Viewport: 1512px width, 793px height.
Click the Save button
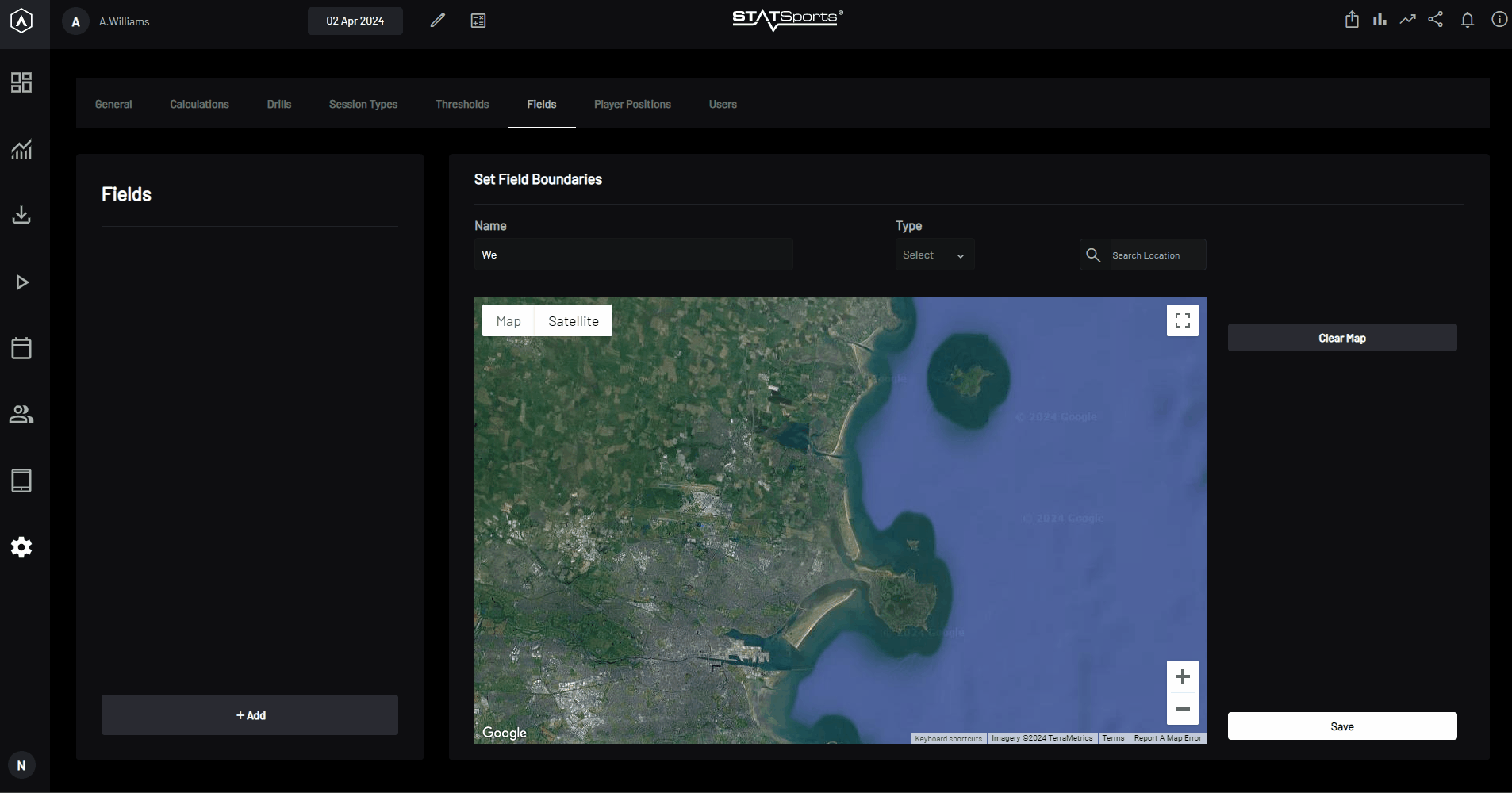(1342, 726)
